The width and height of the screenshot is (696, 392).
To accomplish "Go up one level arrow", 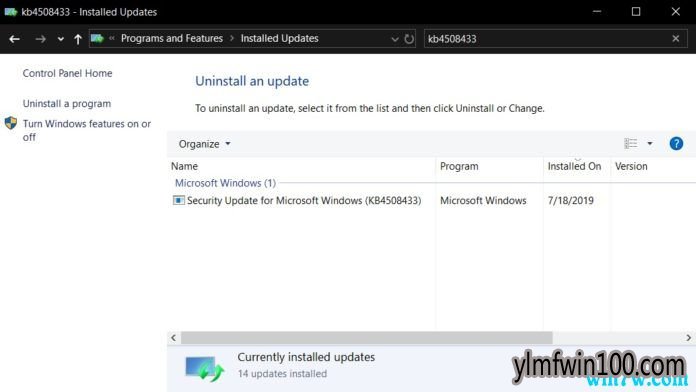I will (x=78, y=39).
